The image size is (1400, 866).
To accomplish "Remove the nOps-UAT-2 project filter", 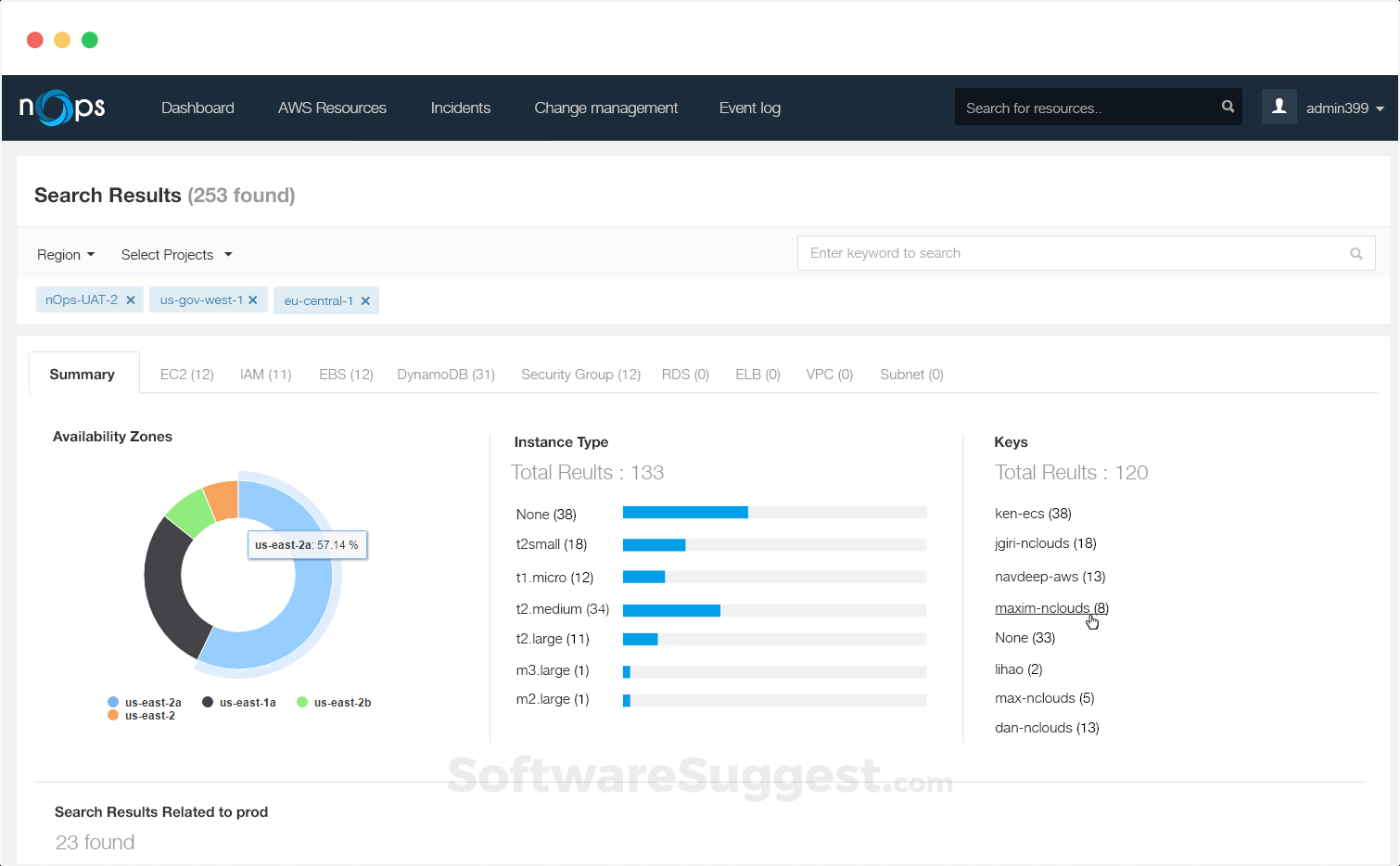I will pyautogui.click(x=131, y=299).
